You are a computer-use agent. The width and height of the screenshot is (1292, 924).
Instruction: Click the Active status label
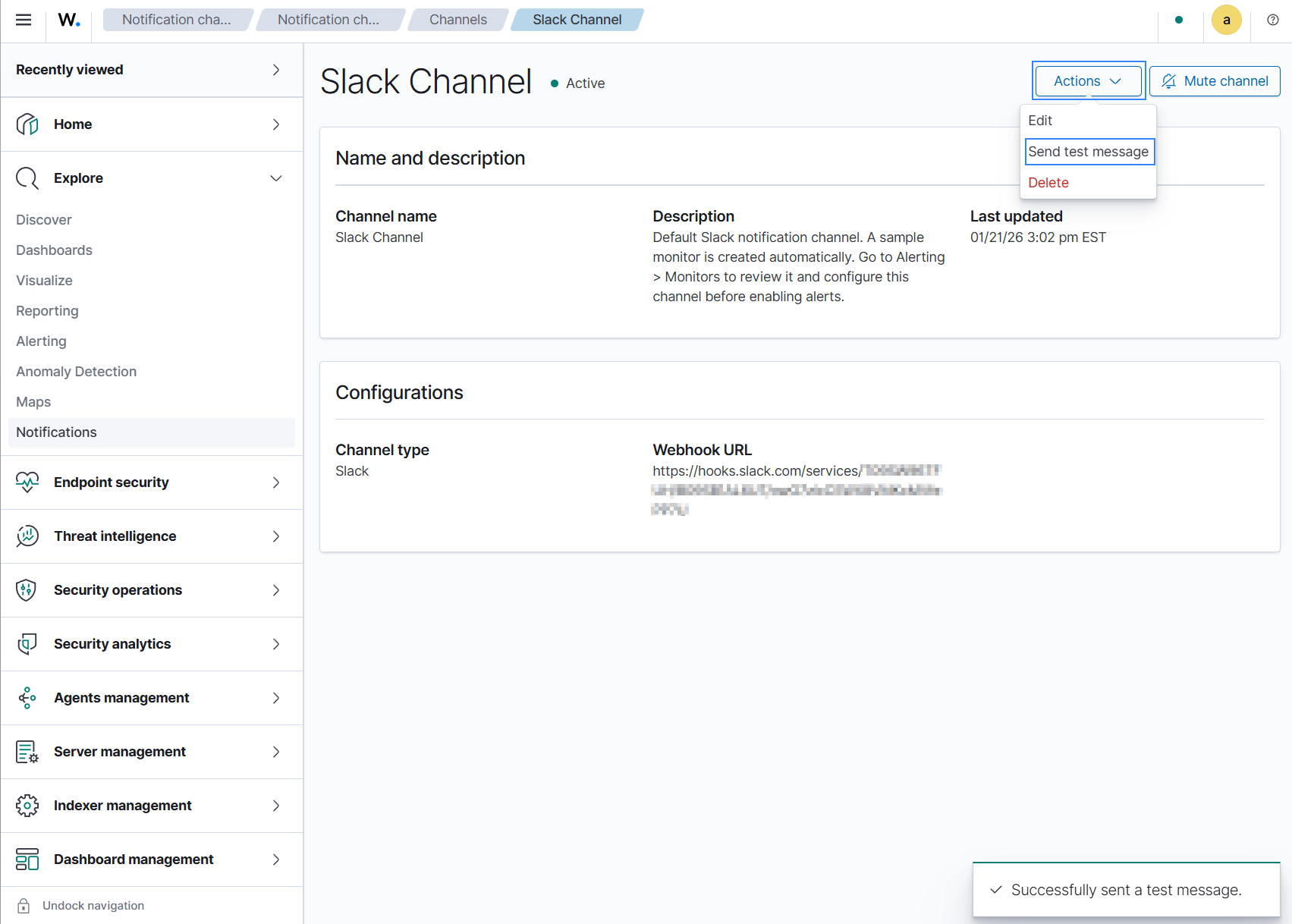[585, 83]
